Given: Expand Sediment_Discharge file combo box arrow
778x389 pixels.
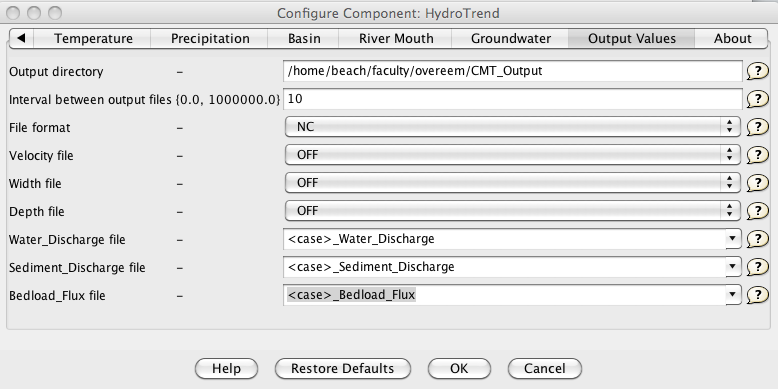Looking at the screenshot, I should [x=733, y=267].
